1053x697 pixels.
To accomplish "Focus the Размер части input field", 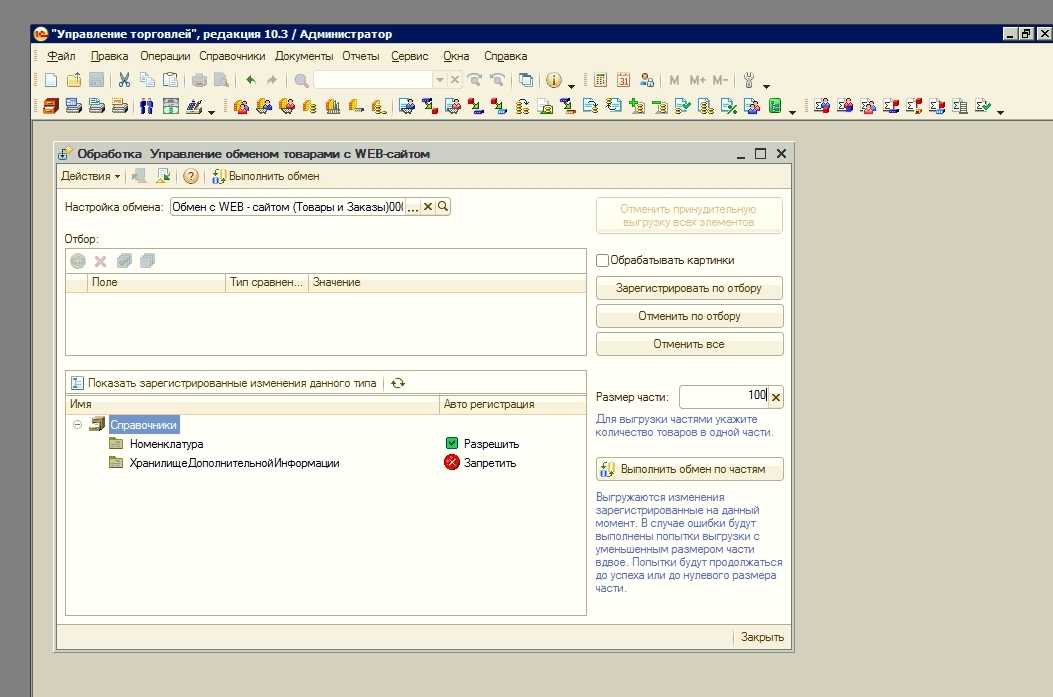I will click(723, 396).
